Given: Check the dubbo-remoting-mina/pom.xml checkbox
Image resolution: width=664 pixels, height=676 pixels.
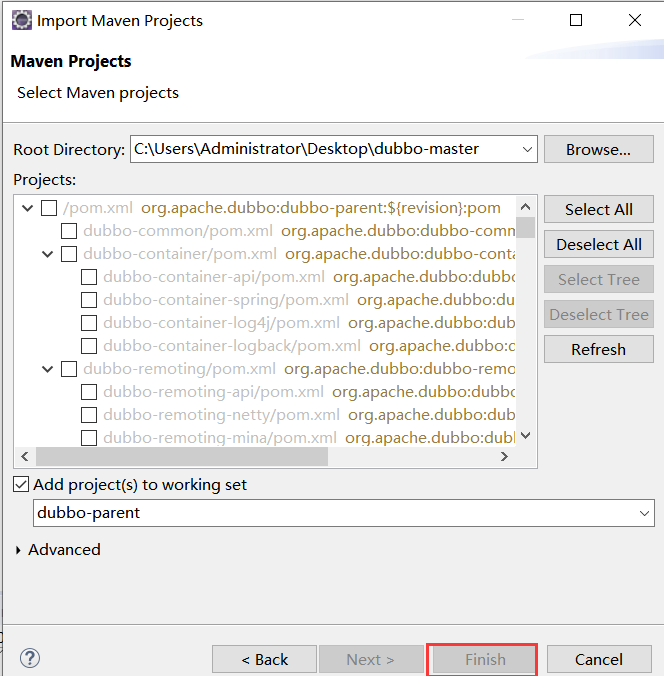Looking at the screenshot, I should click(89, 438).
